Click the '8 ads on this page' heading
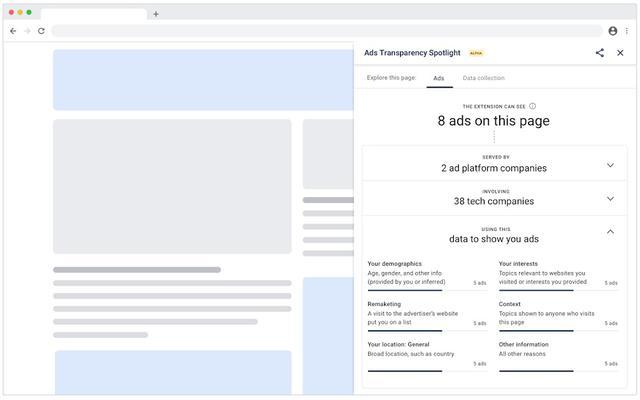Screen dimensions: 640x400 pos(494,121)
